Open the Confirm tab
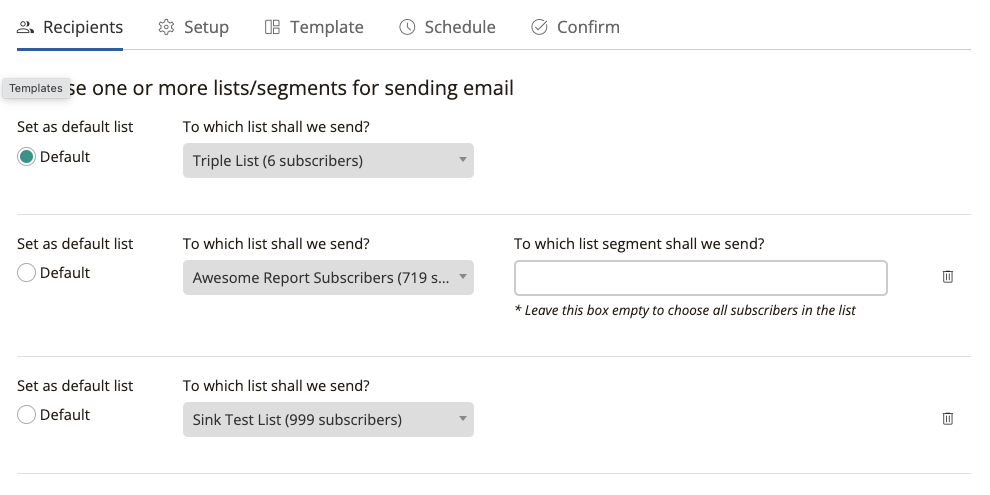Screen dimensions: 990x495 click(575, 27)
